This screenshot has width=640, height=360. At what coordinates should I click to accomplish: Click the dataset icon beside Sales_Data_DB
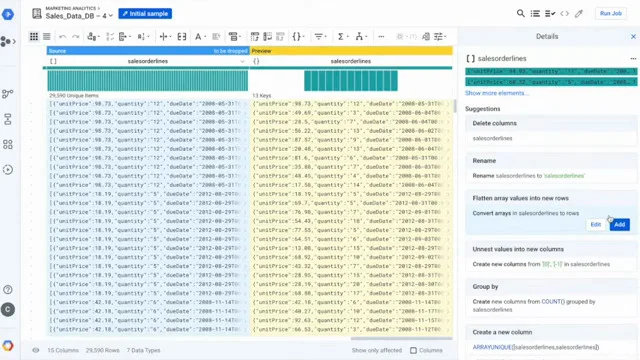point(37,13)
